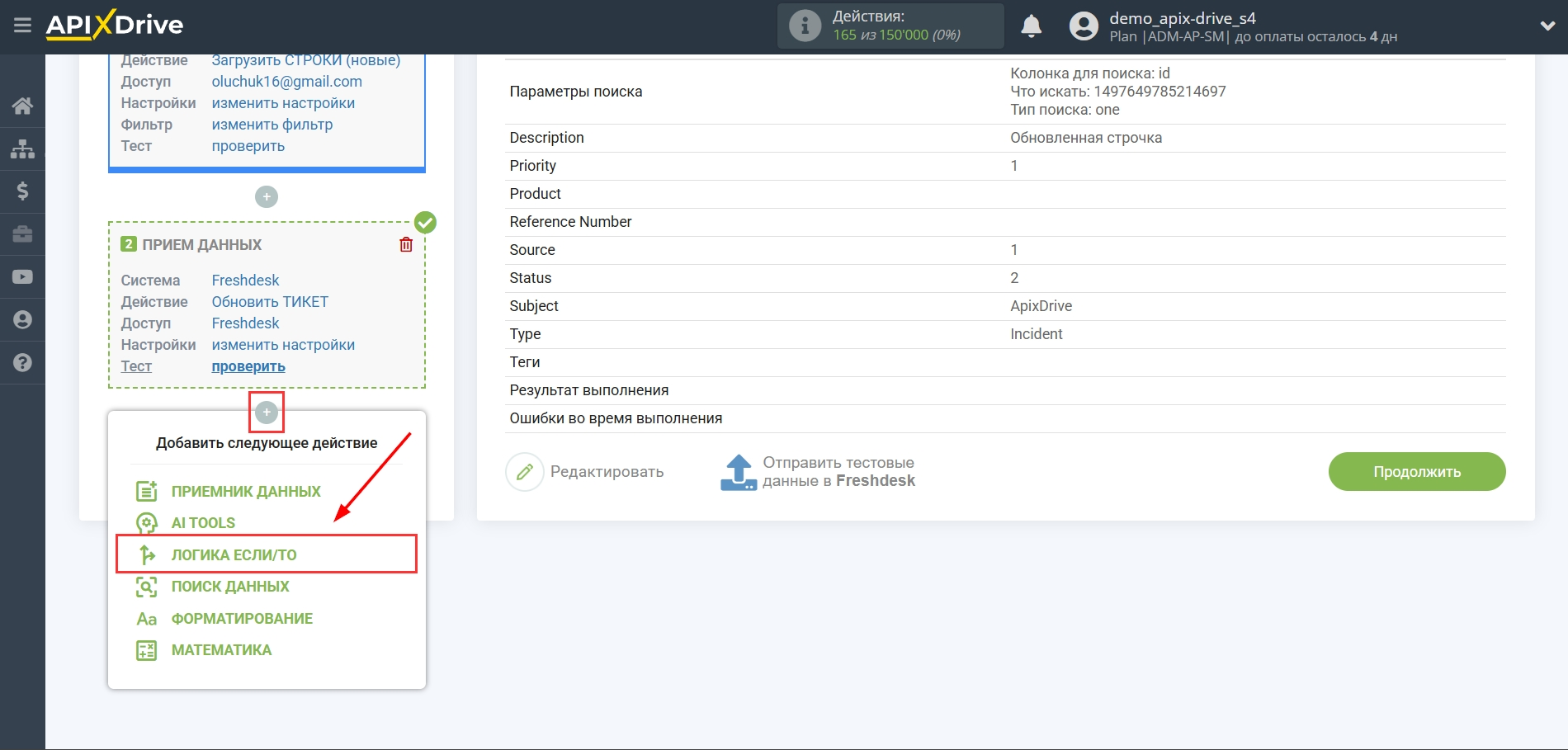
Task: Open the Freshdesk access link
Action: [x=245, y=323]
